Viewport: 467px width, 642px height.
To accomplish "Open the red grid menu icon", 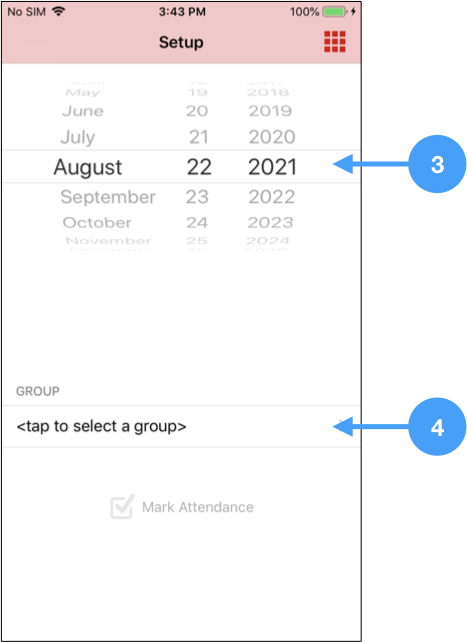I will 334,42.
